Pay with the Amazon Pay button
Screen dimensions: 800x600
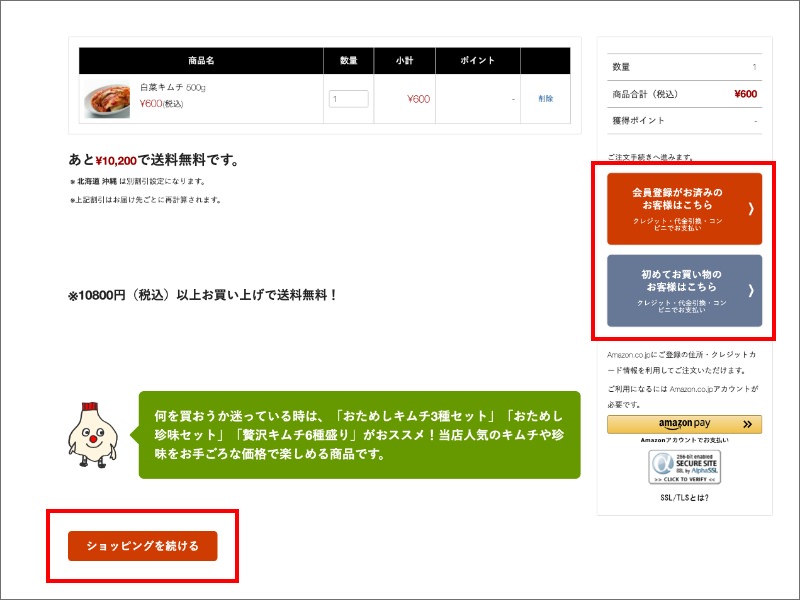682,423
